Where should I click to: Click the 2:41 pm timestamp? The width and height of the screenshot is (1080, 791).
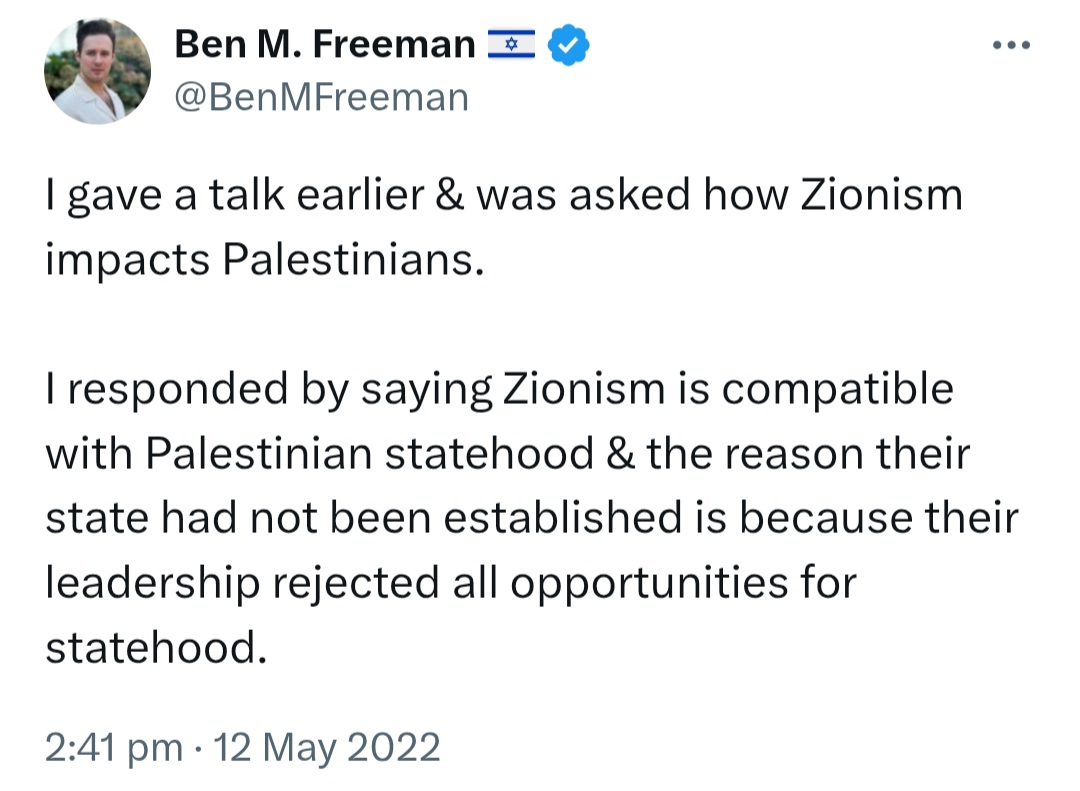(114, 748)
